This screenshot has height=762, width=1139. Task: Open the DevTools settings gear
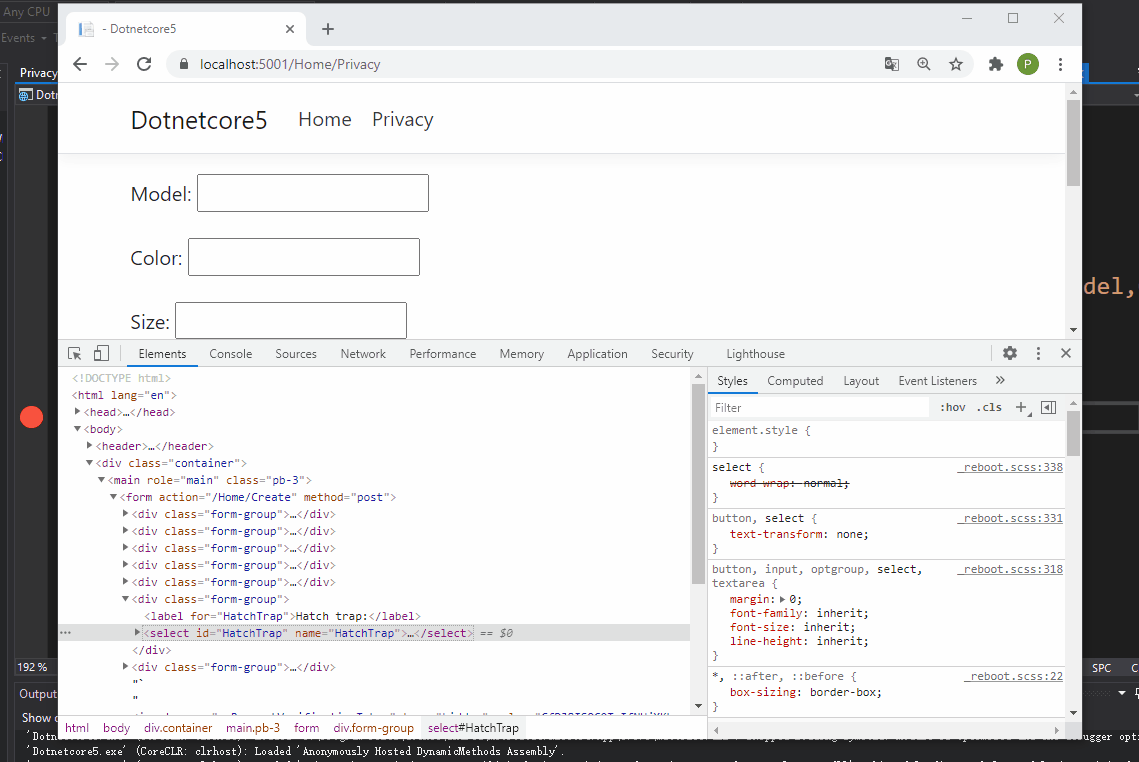coord(1009,353)
